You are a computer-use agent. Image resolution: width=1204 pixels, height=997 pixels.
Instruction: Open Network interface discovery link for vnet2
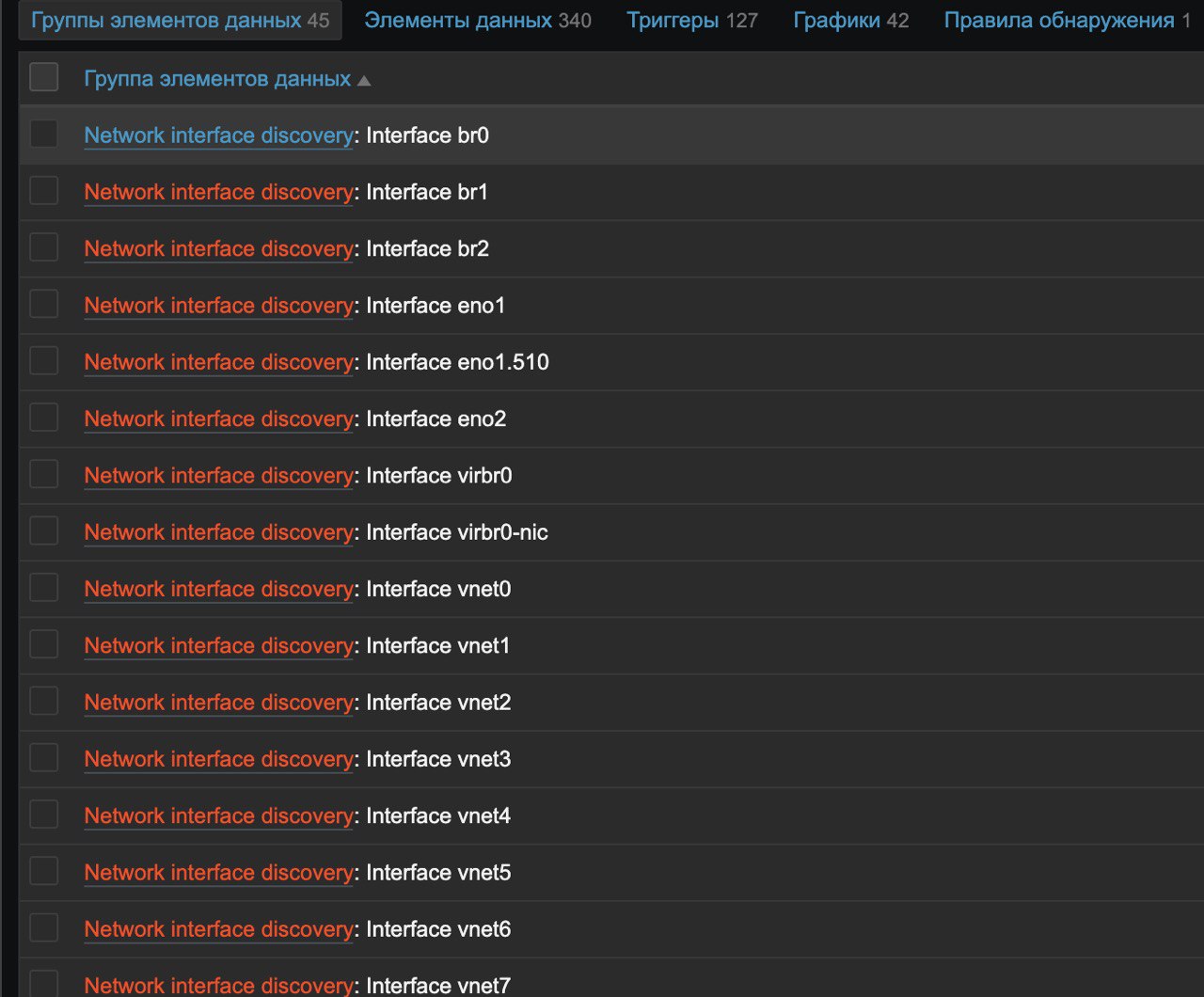point(218,703)
